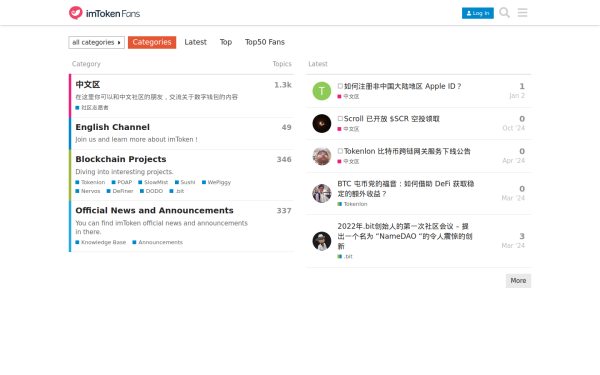Expand the all categories dropdown
Viewport: 600px width, 375px height.
coord(96,42)
